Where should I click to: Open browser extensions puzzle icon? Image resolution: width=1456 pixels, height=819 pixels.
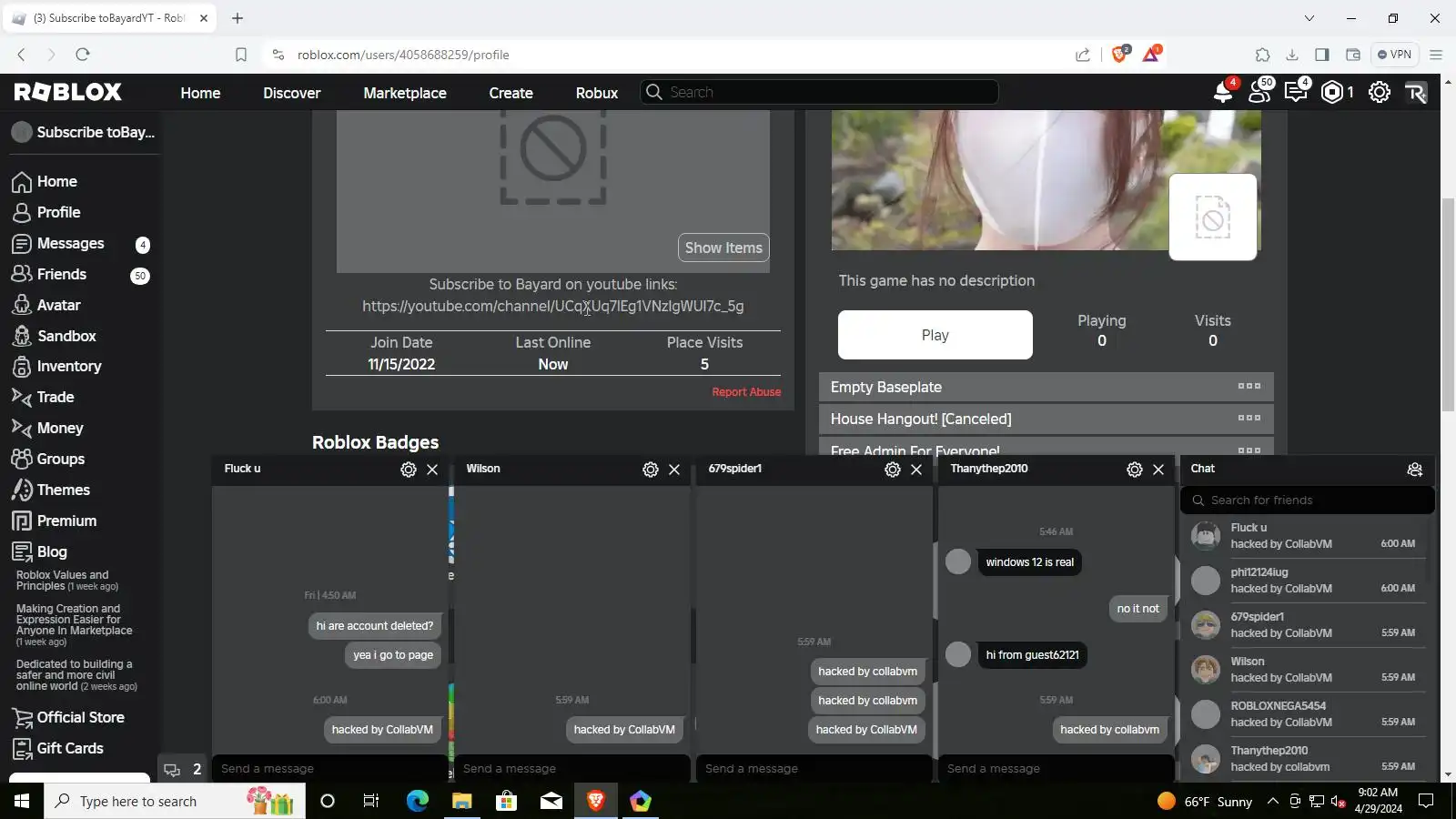click(1263, 55)
